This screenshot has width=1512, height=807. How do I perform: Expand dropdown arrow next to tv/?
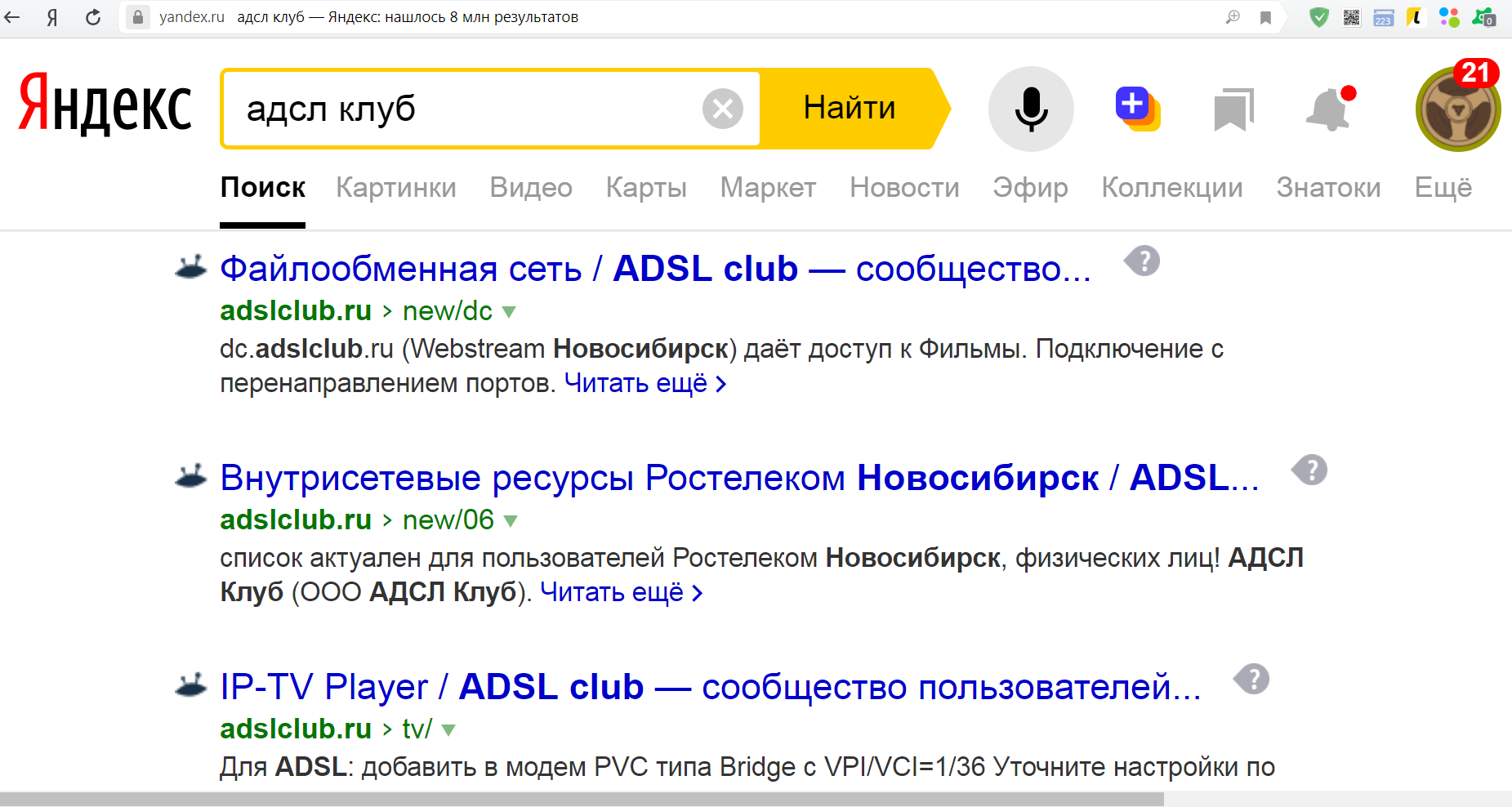coord(448,730)
